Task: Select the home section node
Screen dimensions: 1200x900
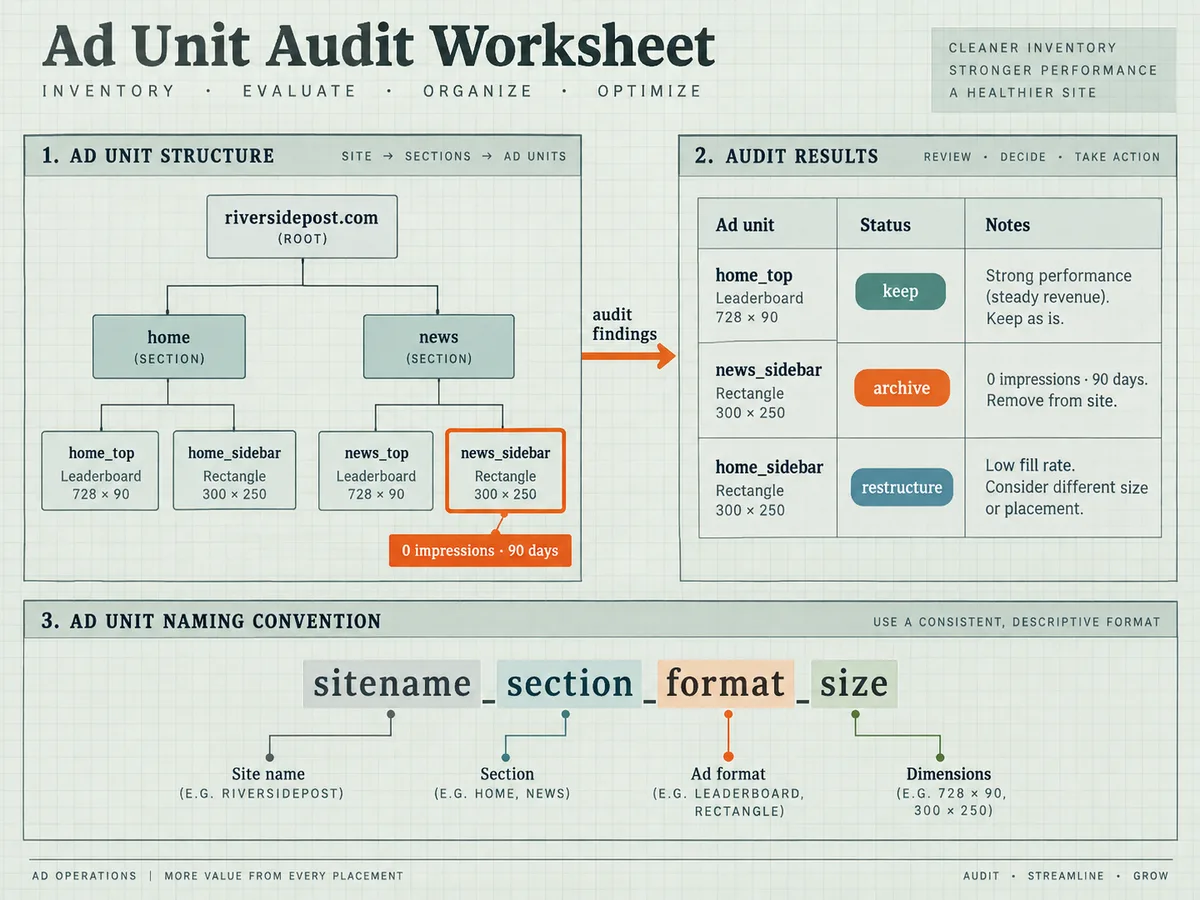Action: [169, 346]
